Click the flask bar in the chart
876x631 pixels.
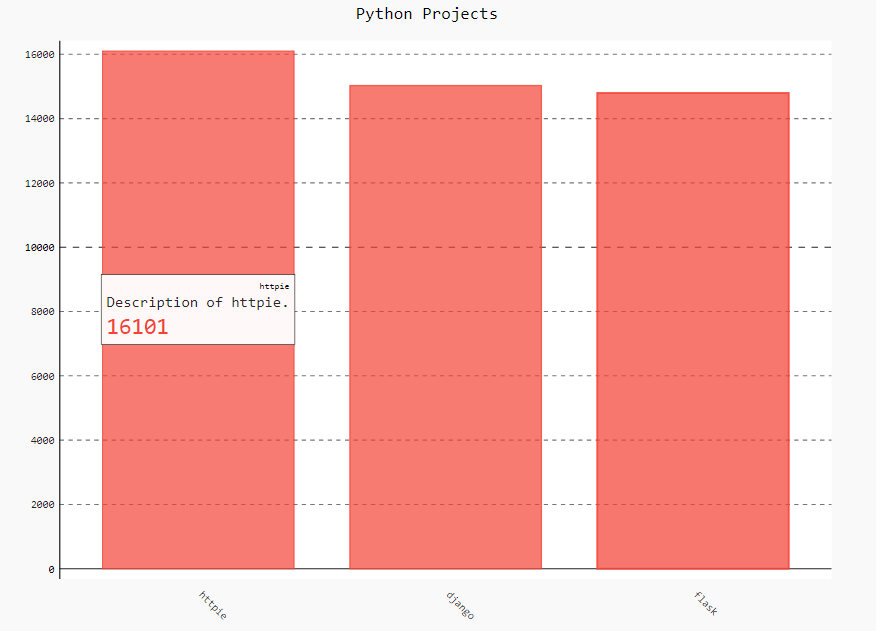pos(692,330)
